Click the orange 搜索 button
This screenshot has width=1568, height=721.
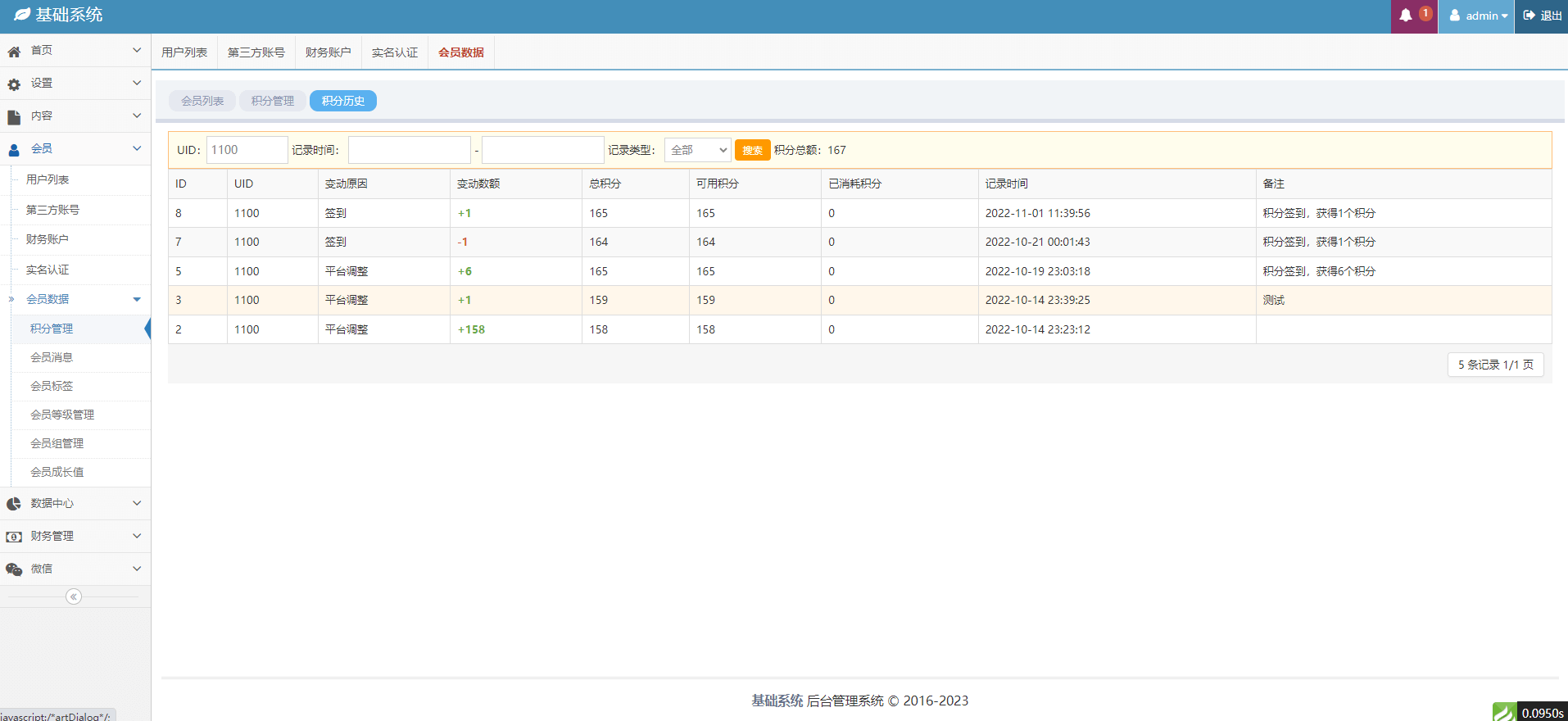point(752,150)
